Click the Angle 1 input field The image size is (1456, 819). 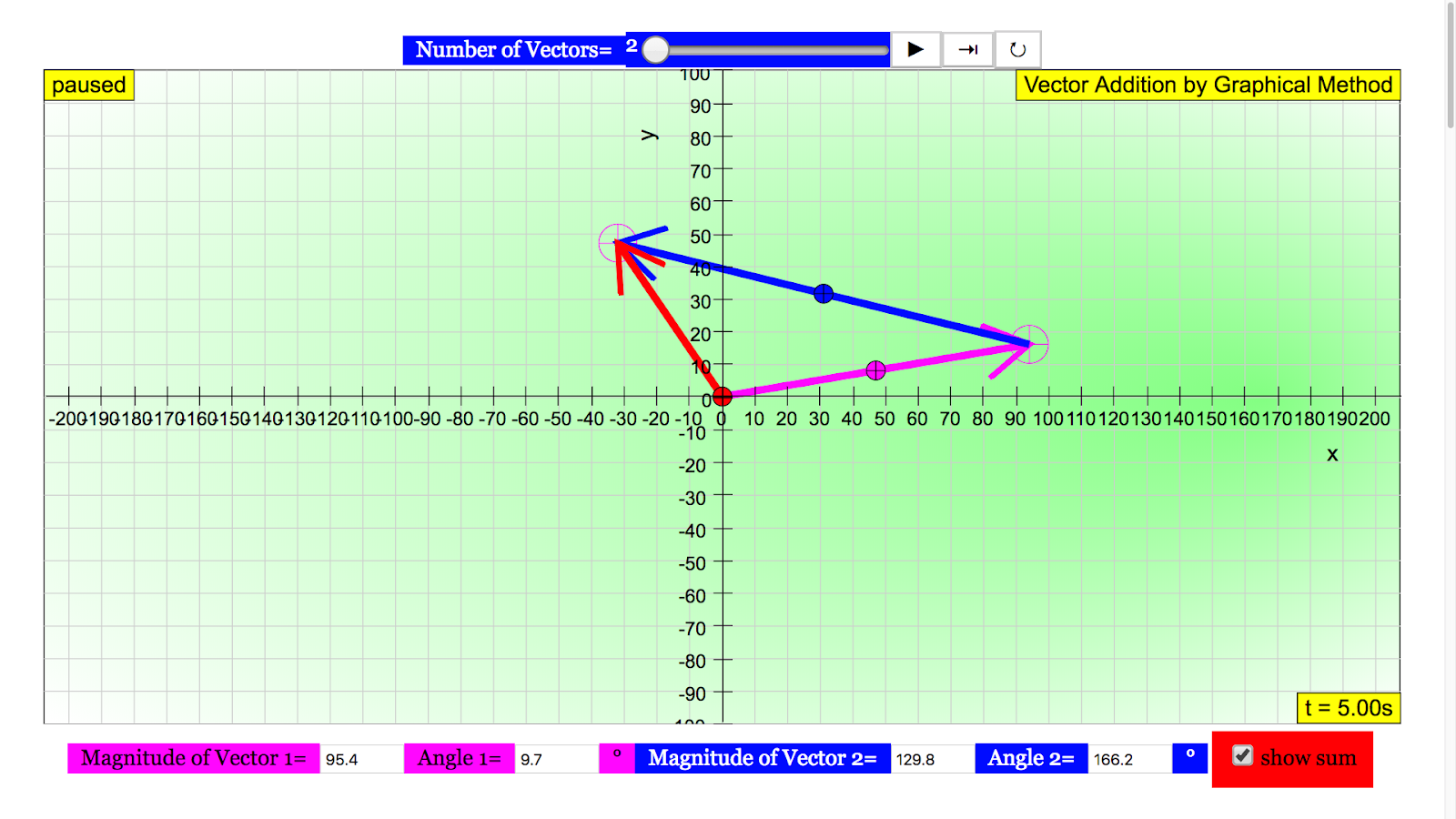pos(556,759)
